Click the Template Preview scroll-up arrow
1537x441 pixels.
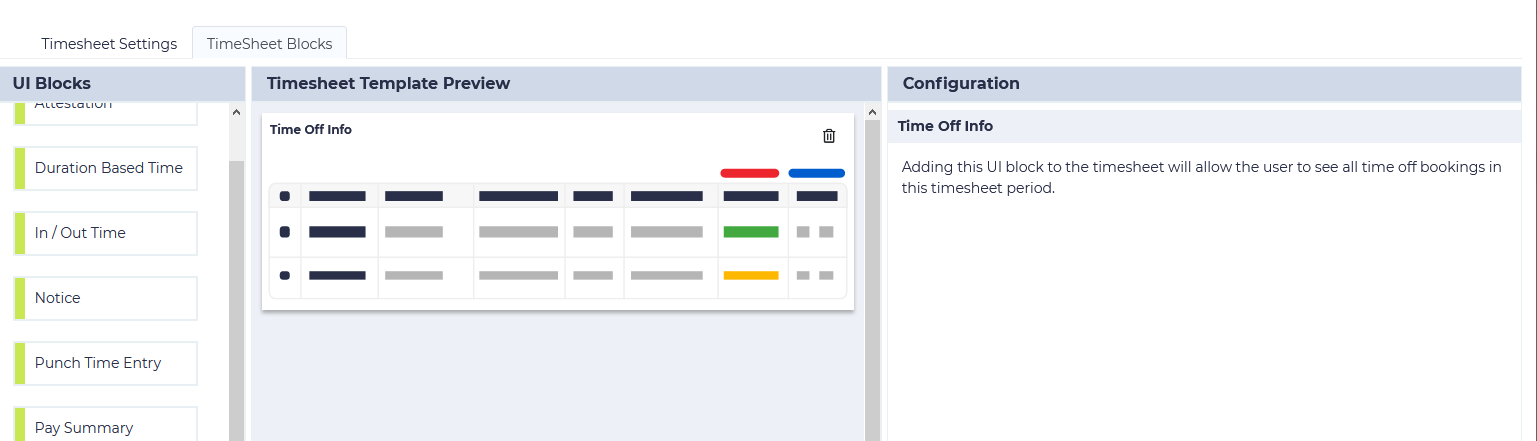(872, 112)
